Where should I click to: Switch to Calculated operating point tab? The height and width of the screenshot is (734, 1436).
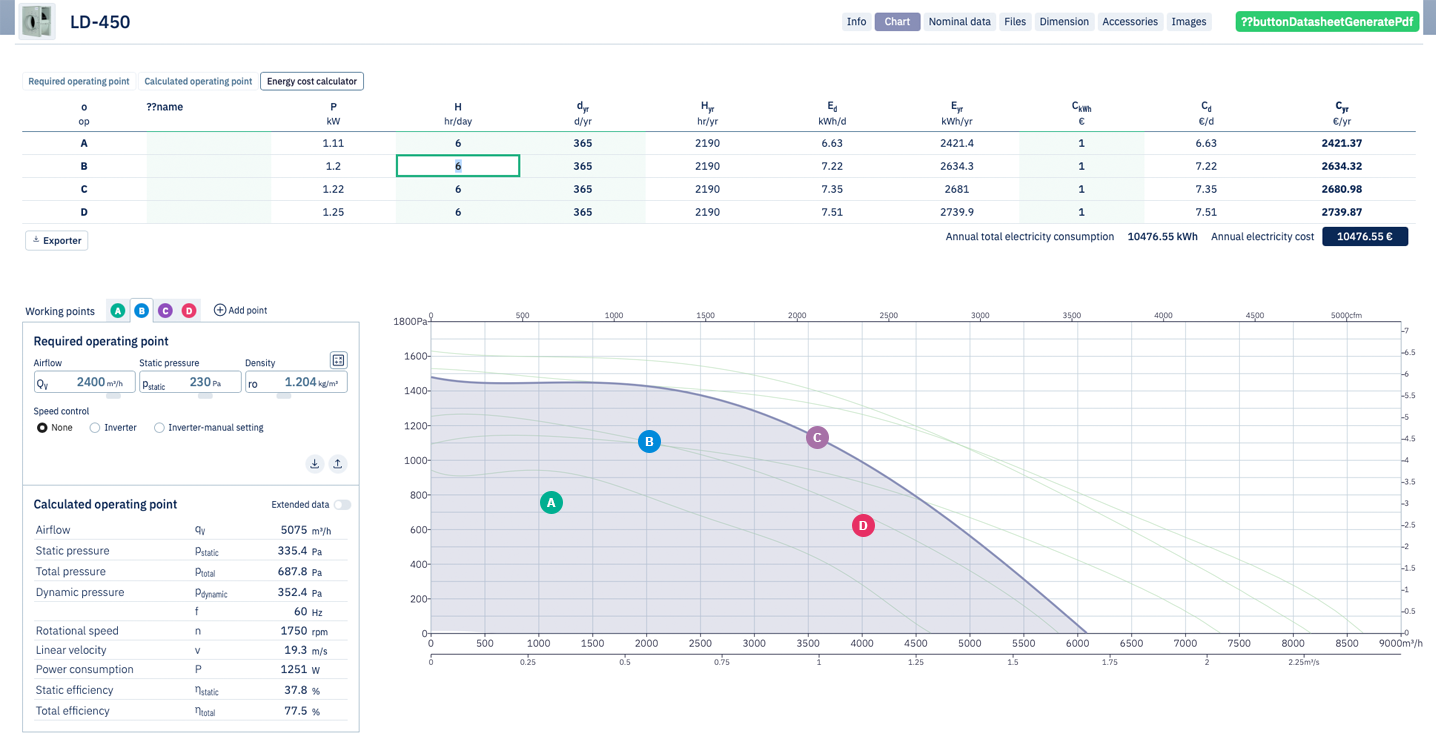point(198,81)
